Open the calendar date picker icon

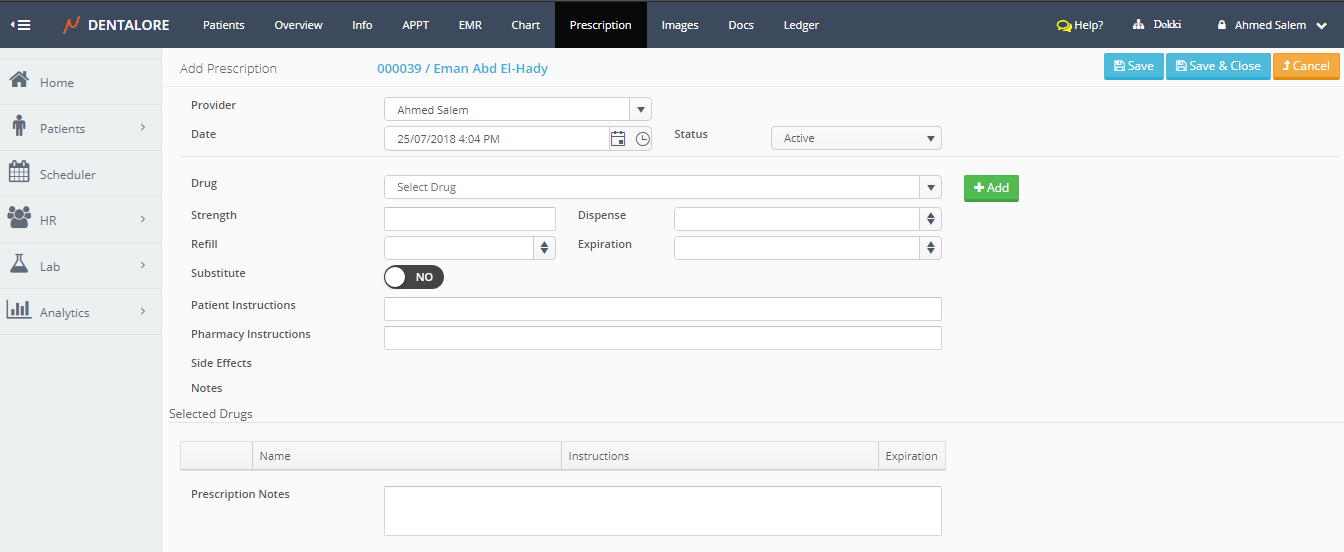pos(618,139)
